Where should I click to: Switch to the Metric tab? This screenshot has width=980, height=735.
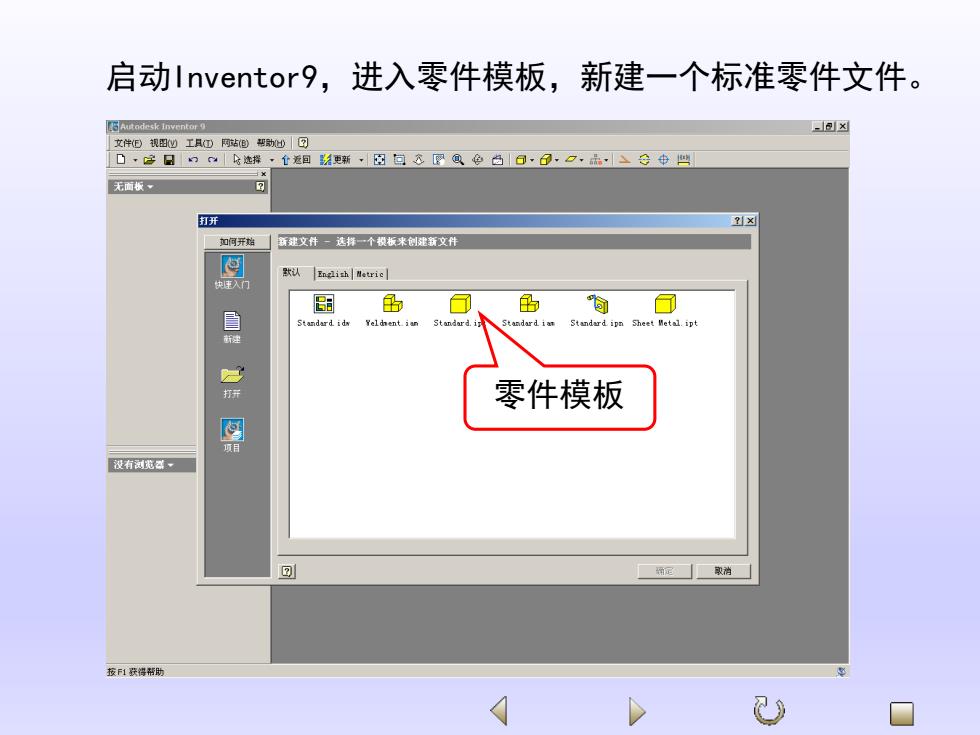[x=370, y=274]
